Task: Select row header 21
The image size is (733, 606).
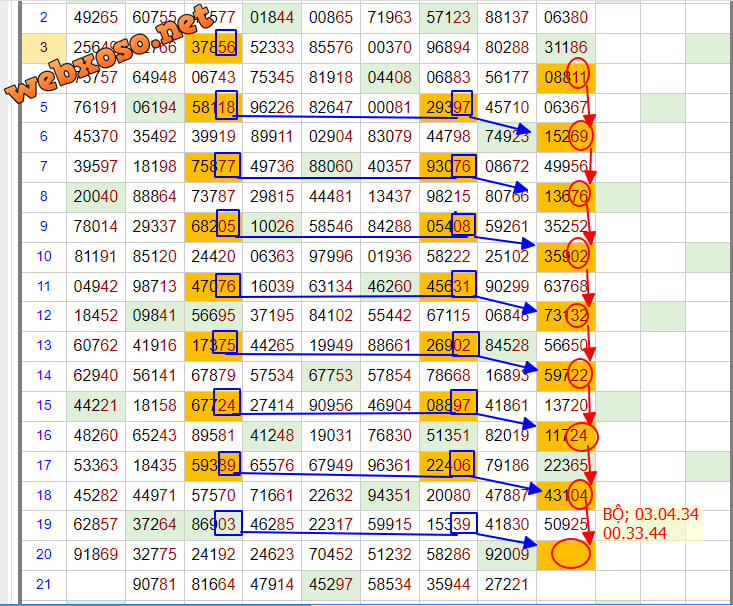Action: 44,584
